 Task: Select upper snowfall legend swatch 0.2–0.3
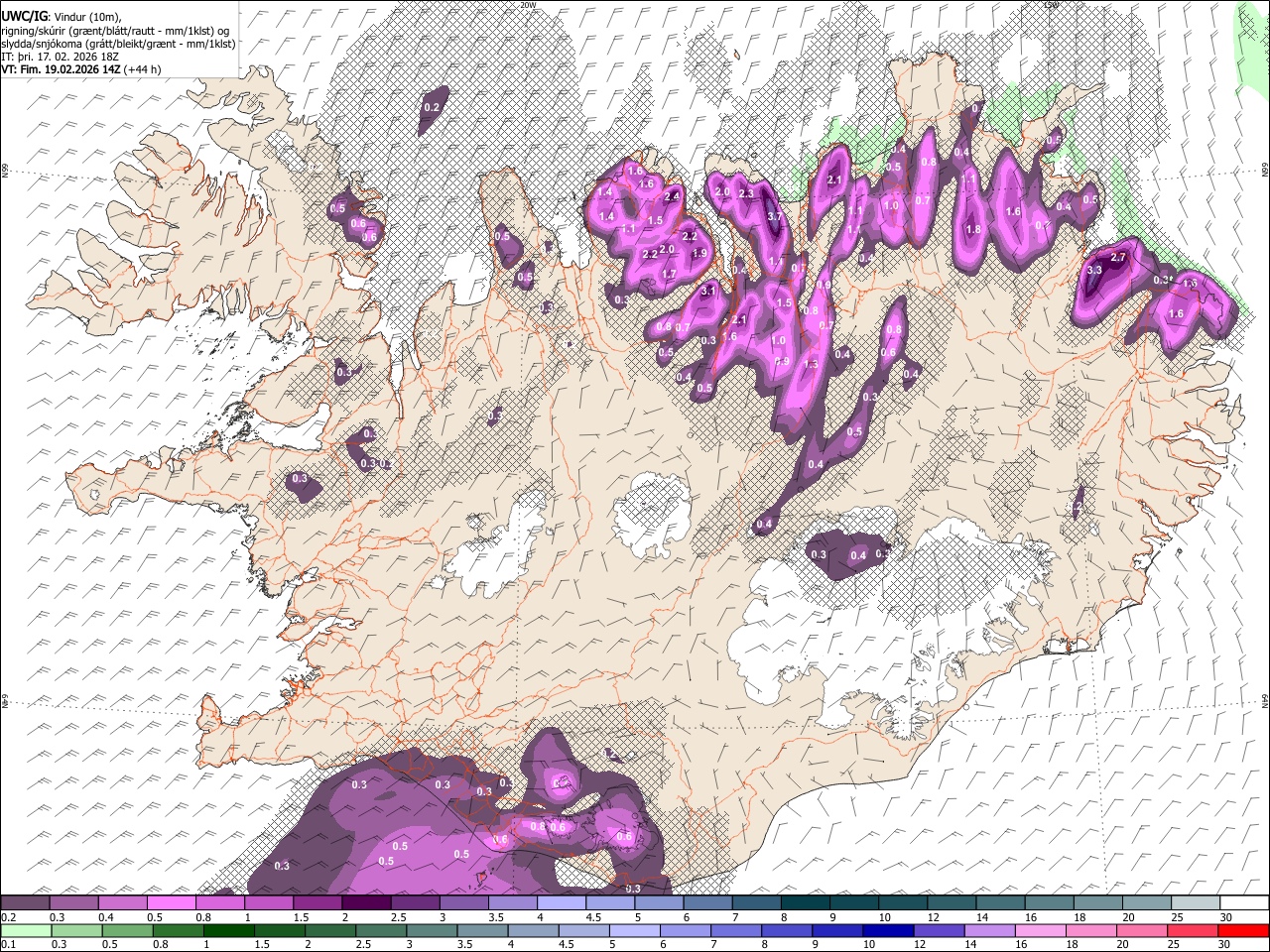pyautogui.click(x=25, y=903)
